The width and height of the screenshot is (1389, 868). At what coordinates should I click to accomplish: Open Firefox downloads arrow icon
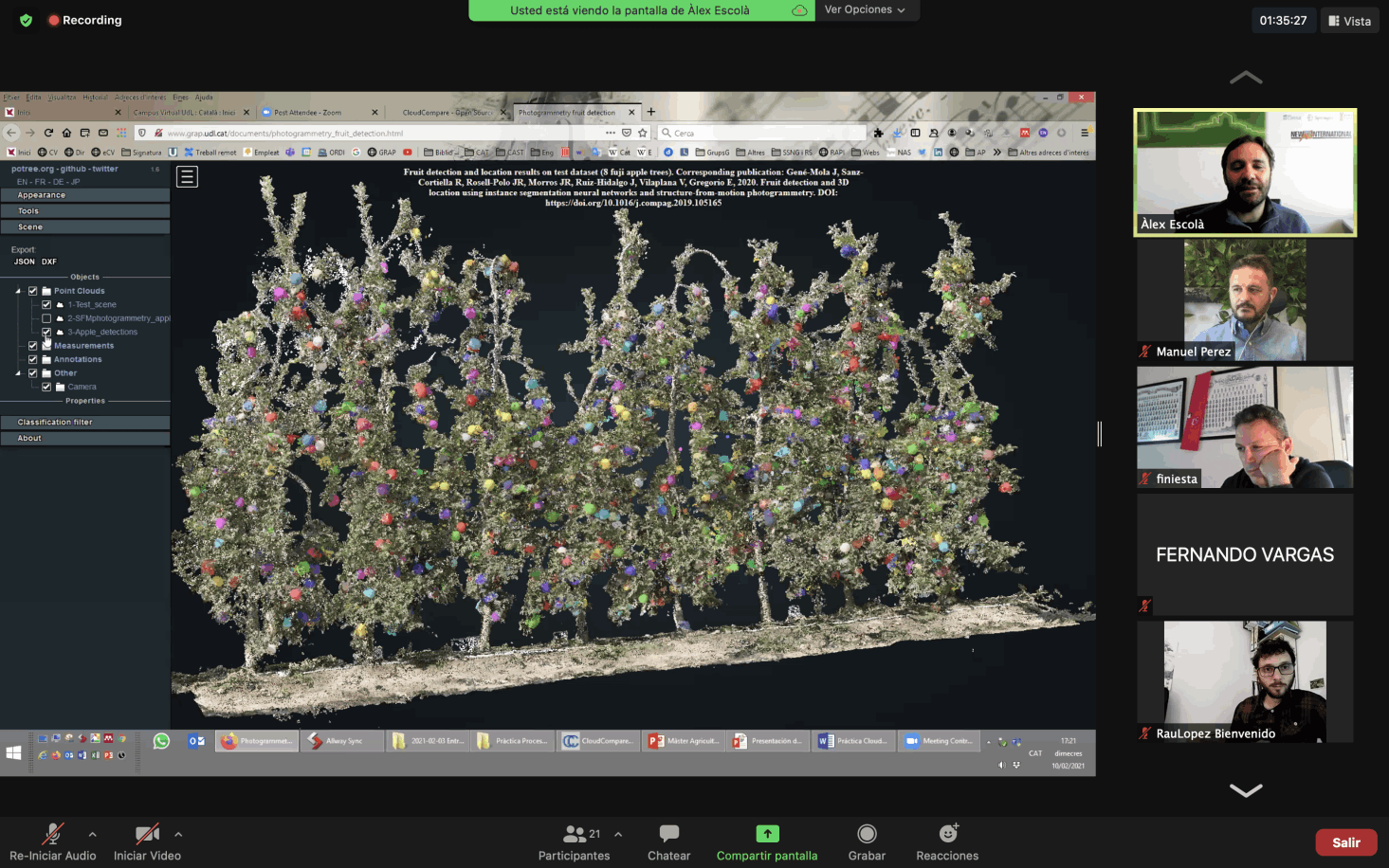(897, 133)
